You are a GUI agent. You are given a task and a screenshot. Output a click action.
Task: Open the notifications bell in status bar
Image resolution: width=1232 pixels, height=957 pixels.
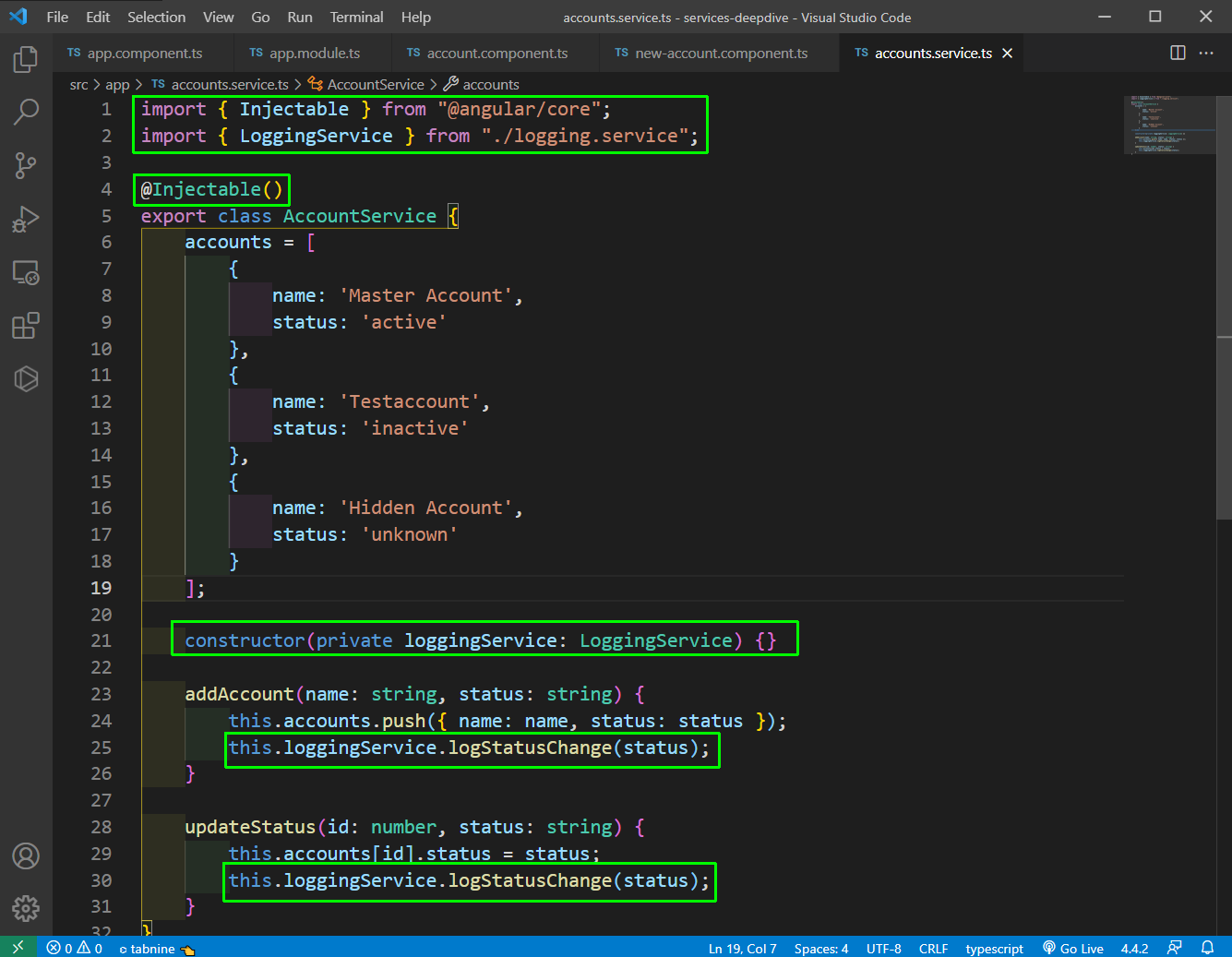(1207, 948)
